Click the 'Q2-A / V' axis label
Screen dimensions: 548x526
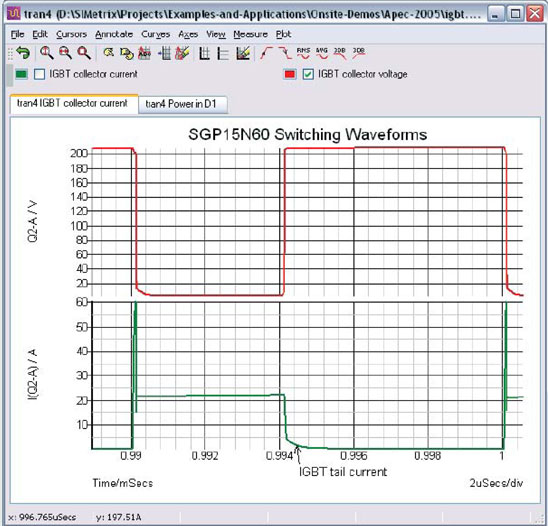coord(33,221)
